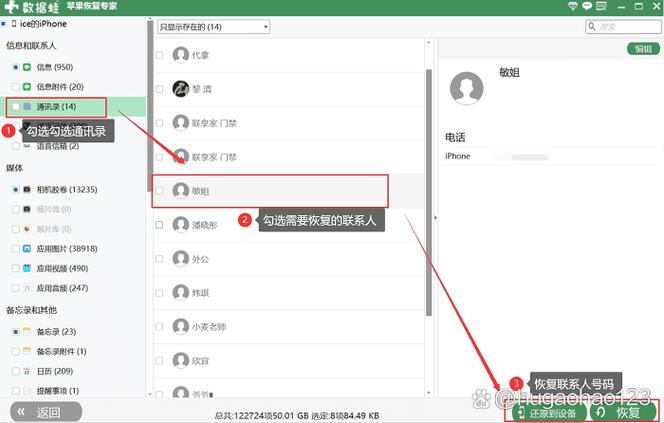Click the 提醒事项 (1) reminders icon
The height and width of the screenshot is (423, 664).
click(27, 390)
